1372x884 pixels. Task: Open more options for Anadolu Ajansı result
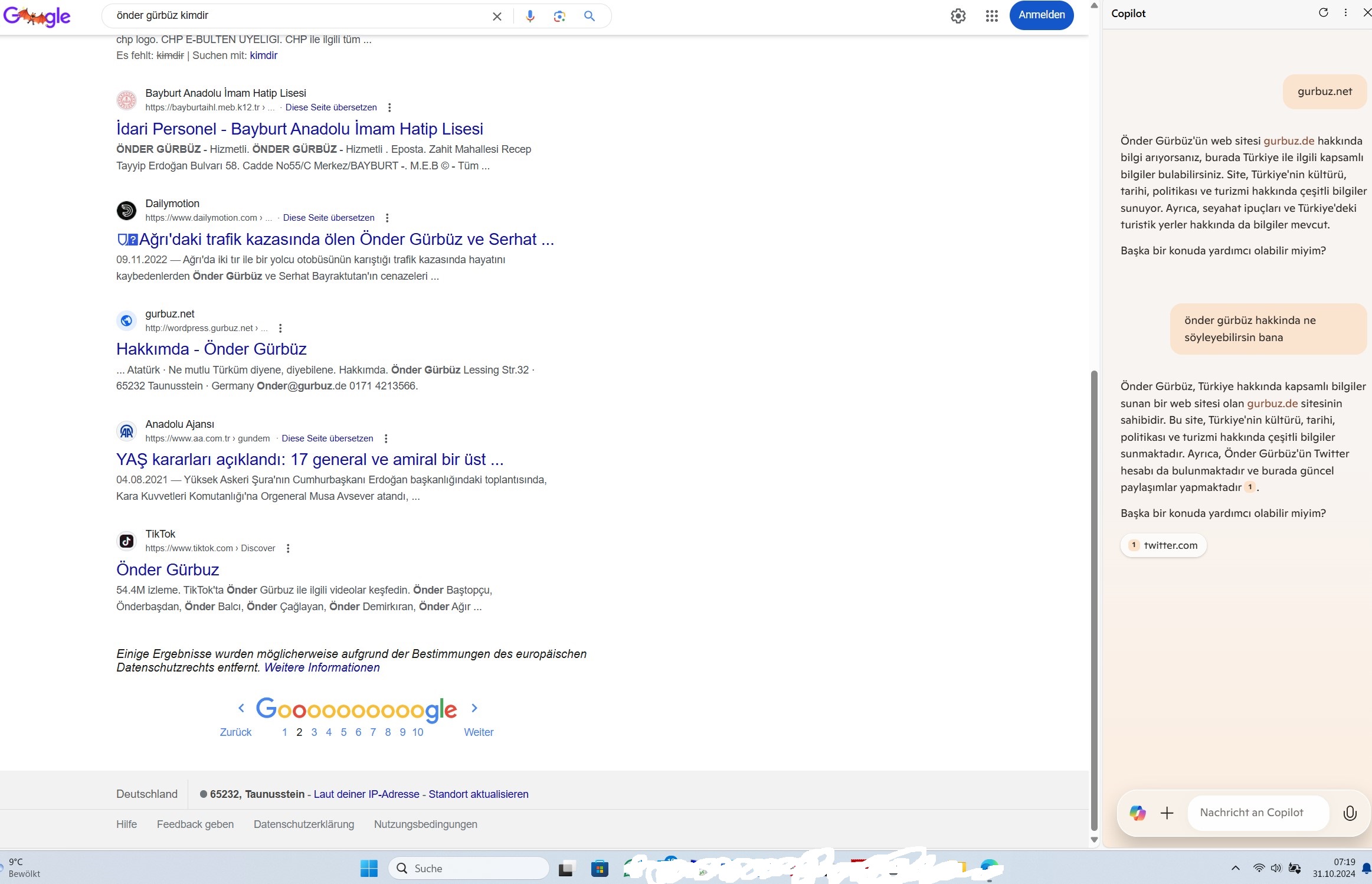coord(386,438)
